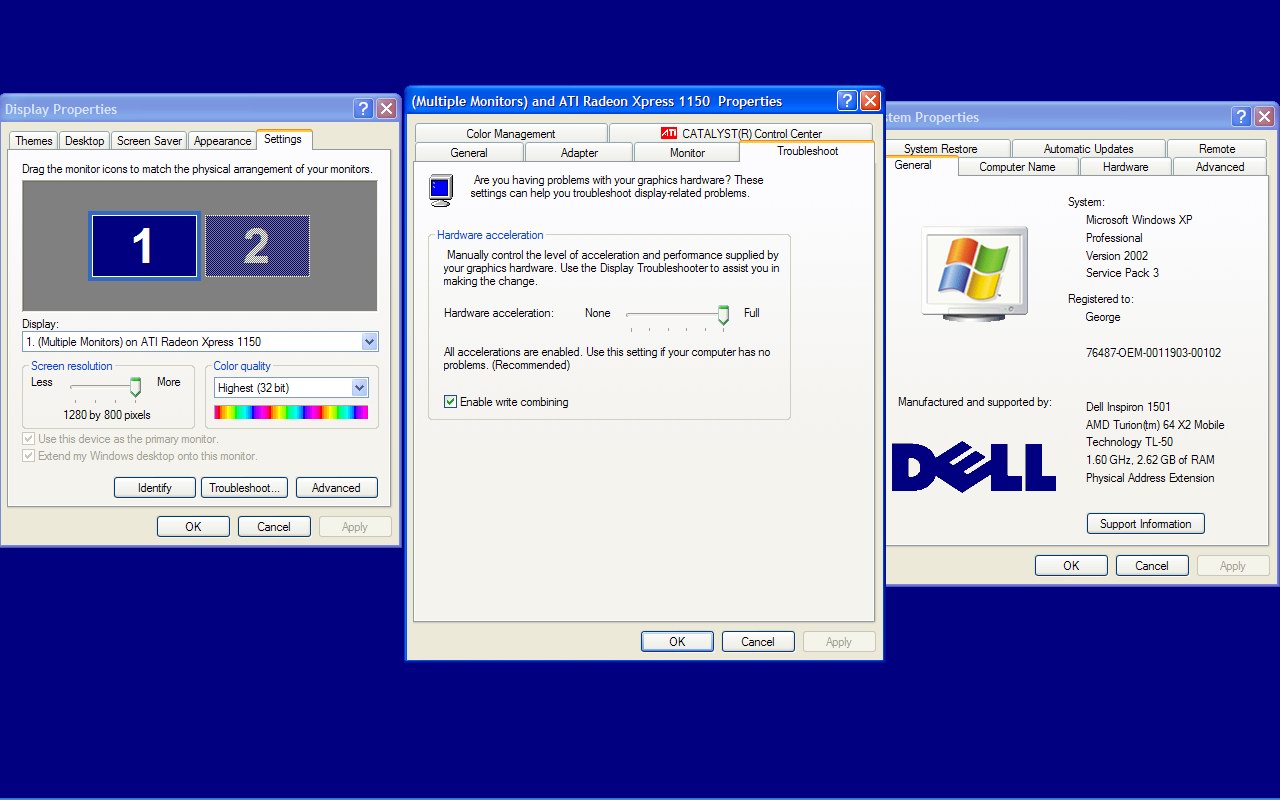The width and height of the screenshot is (1280, 800).
Task: Click the Troubleshoot... button
Action: [x=245, y=488]
